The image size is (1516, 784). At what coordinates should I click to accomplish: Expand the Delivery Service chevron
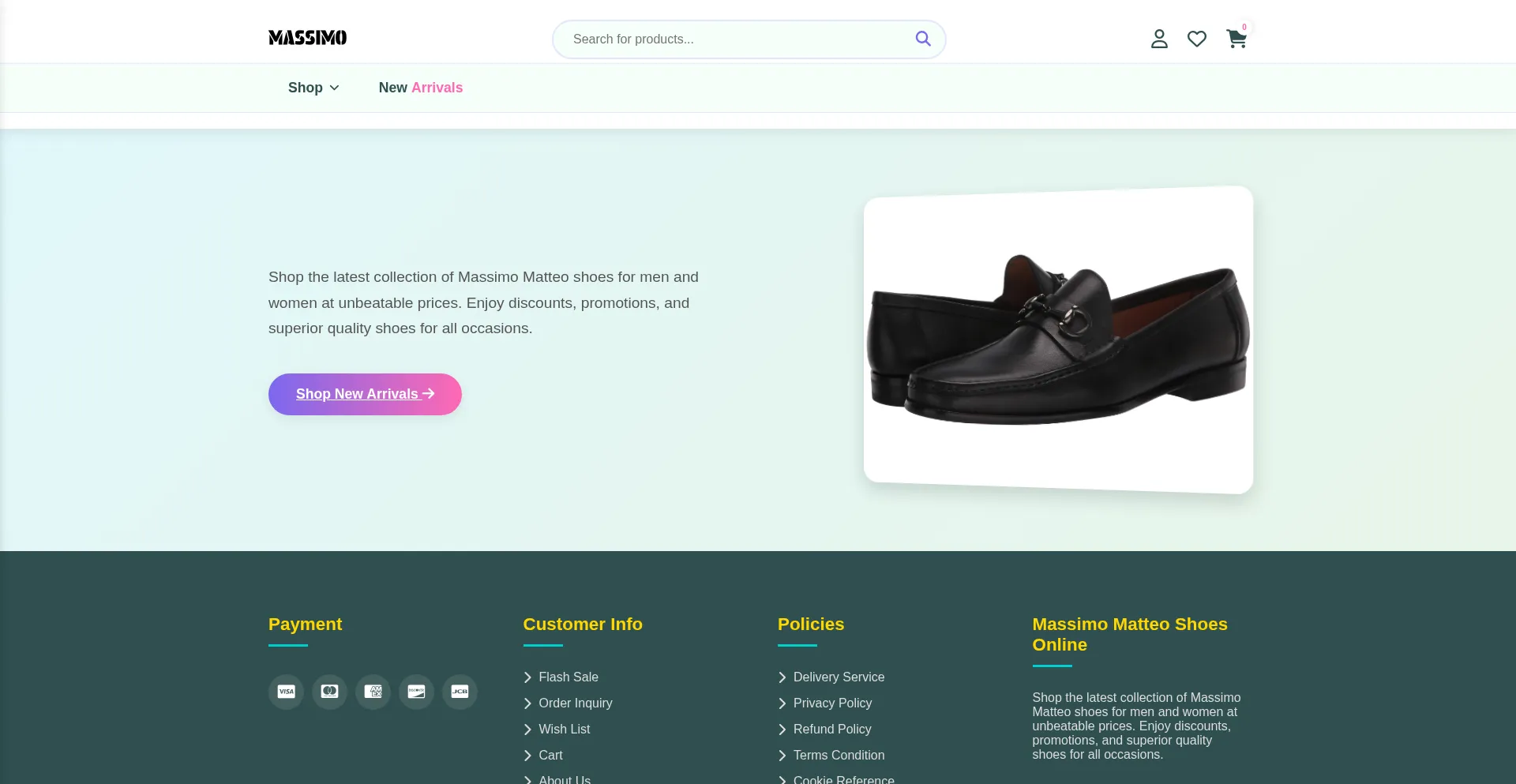(x=782, y=677)
